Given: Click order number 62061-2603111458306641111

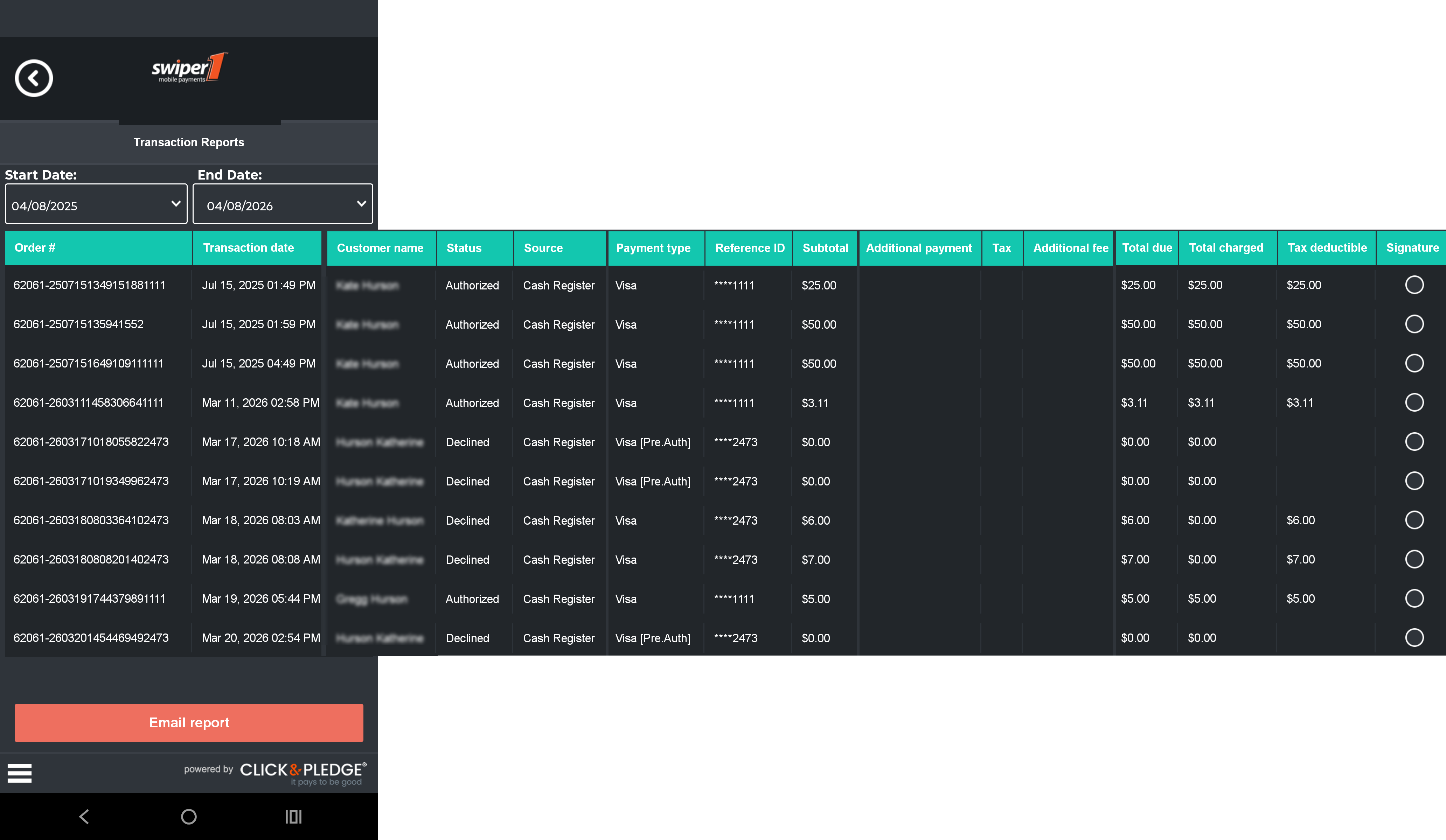Looking at the screenshot, I should [88, 402].
